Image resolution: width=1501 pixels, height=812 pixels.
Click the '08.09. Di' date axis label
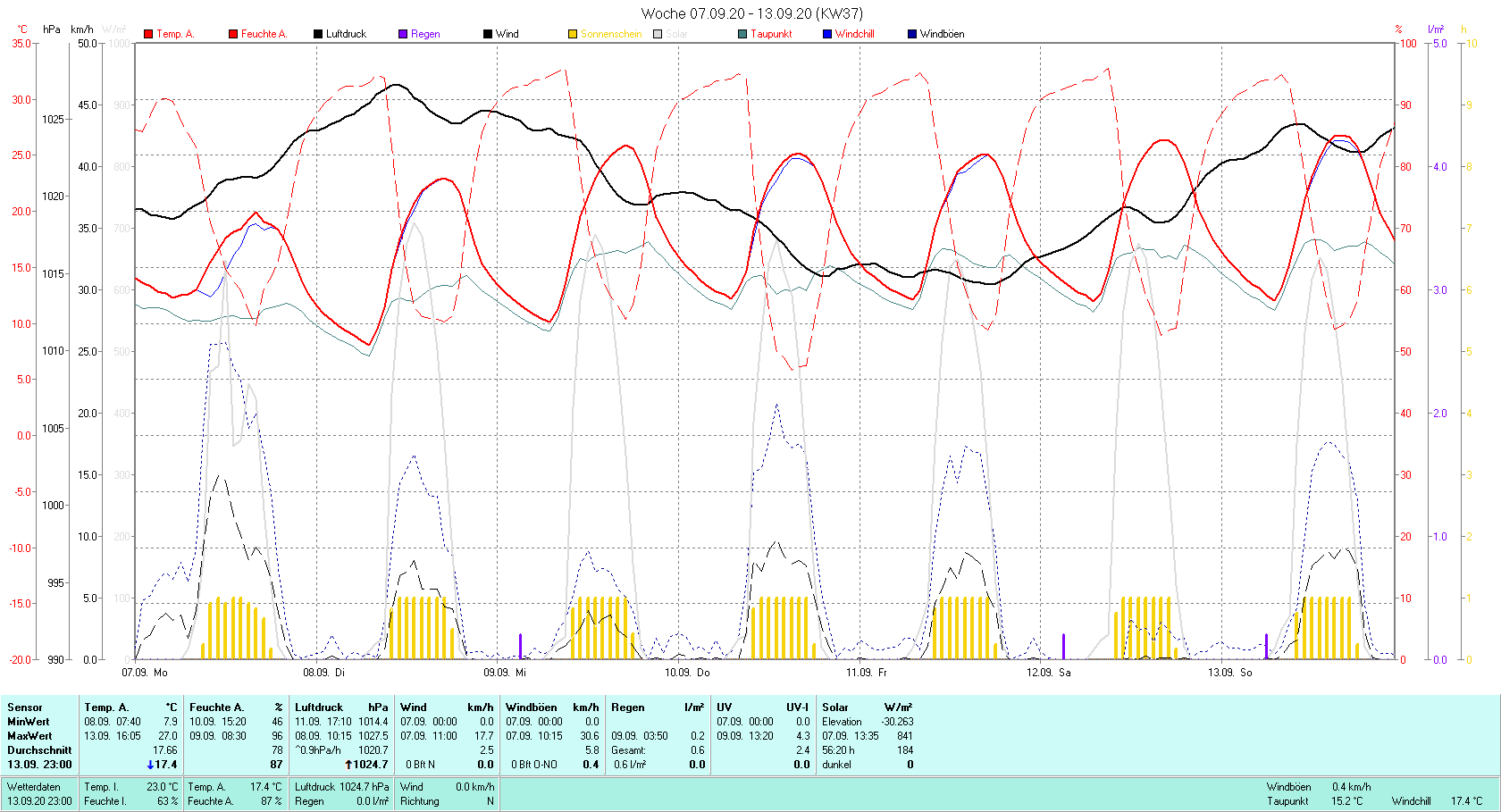click(x=323, y=672)
